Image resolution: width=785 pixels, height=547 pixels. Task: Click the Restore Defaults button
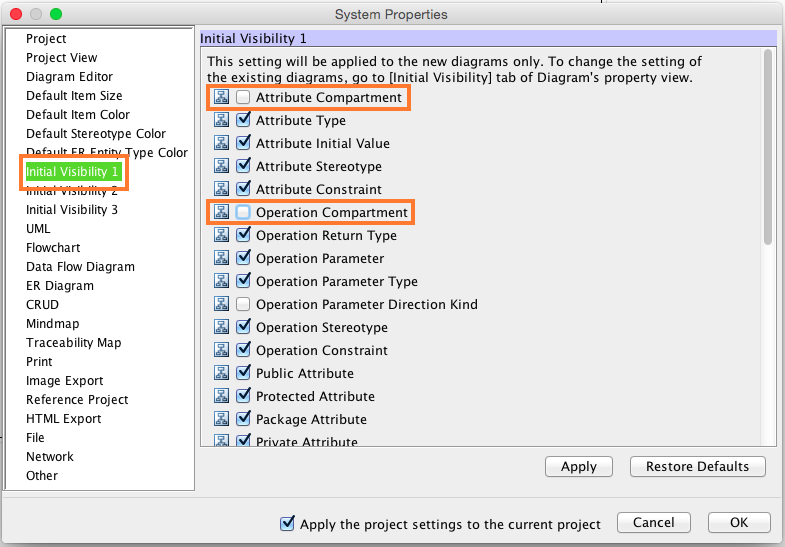pyautogui.click(x=697, y=467)
